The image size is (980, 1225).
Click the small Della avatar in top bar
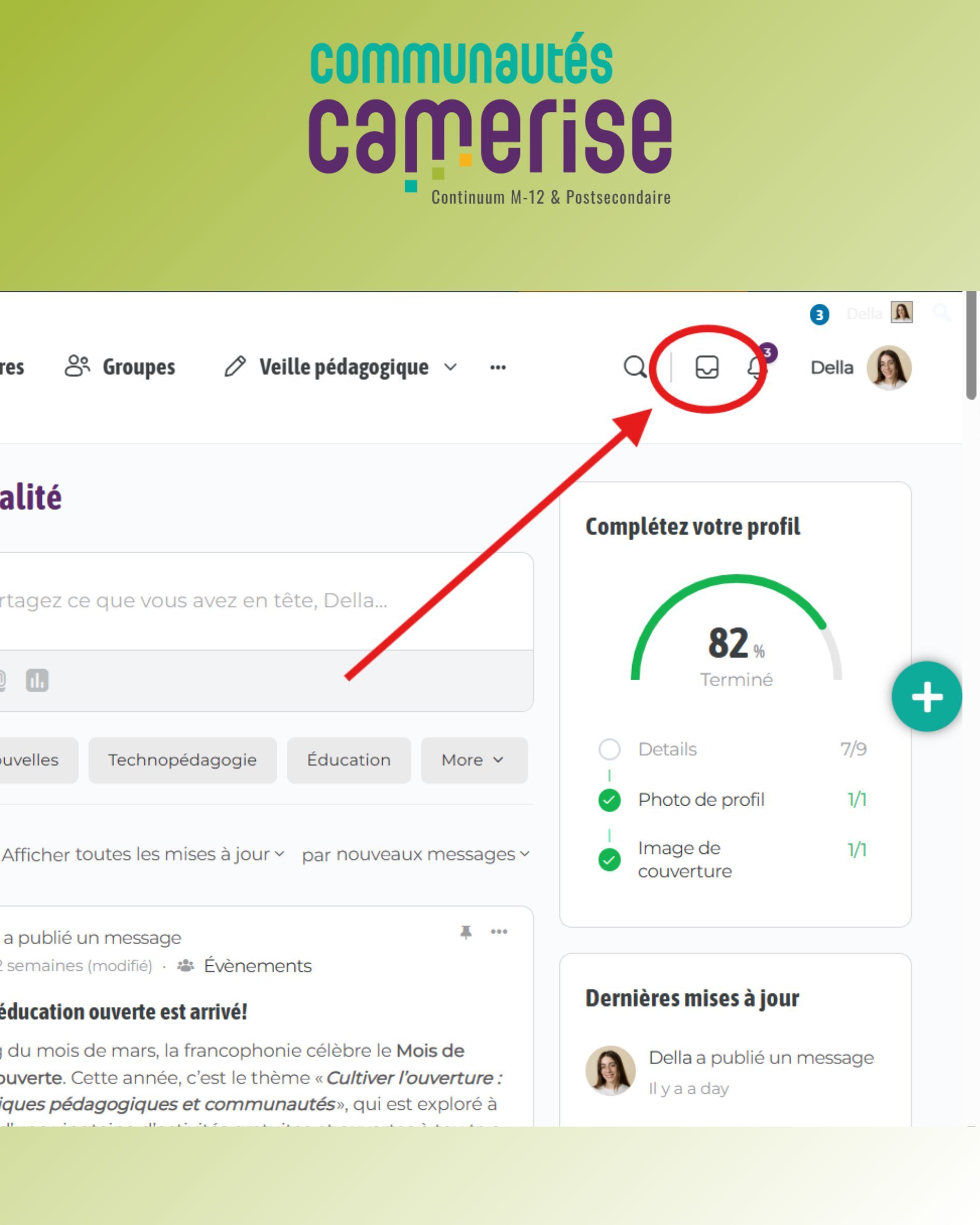coord(902,313)
